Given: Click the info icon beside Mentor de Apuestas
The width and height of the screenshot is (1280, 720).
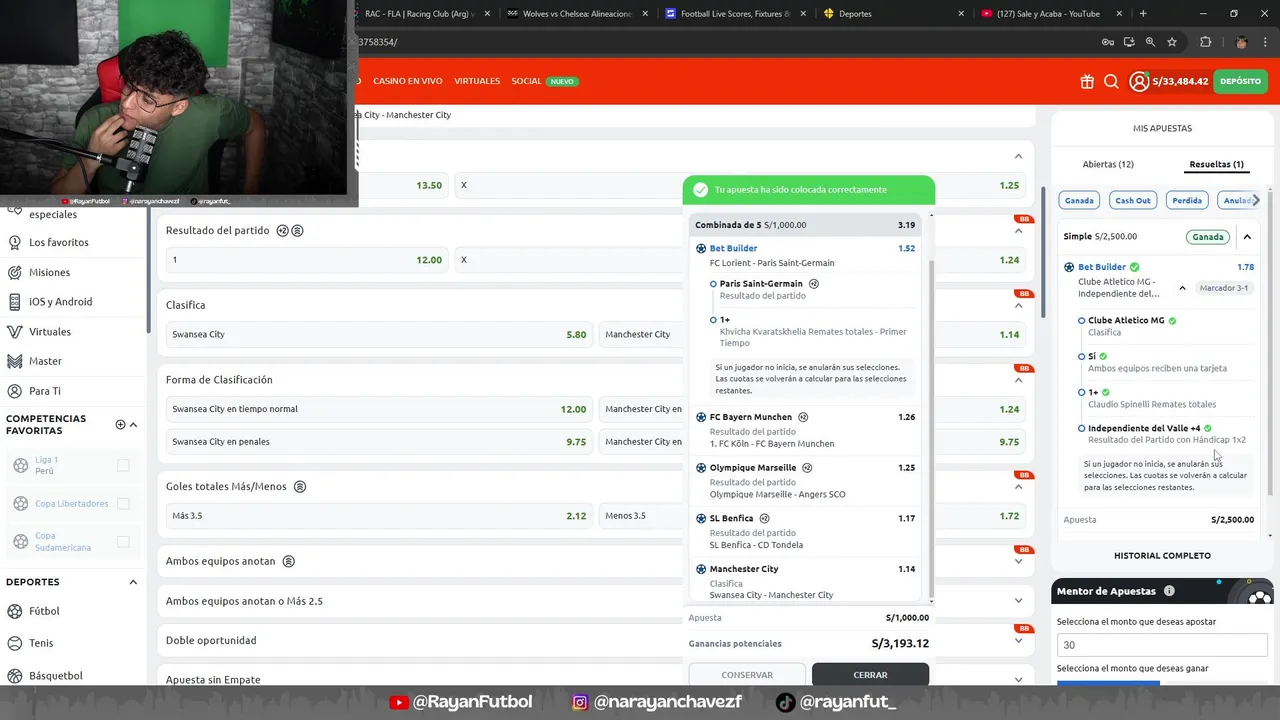Looking at the screenshot, I should [x=1169, y=591].
